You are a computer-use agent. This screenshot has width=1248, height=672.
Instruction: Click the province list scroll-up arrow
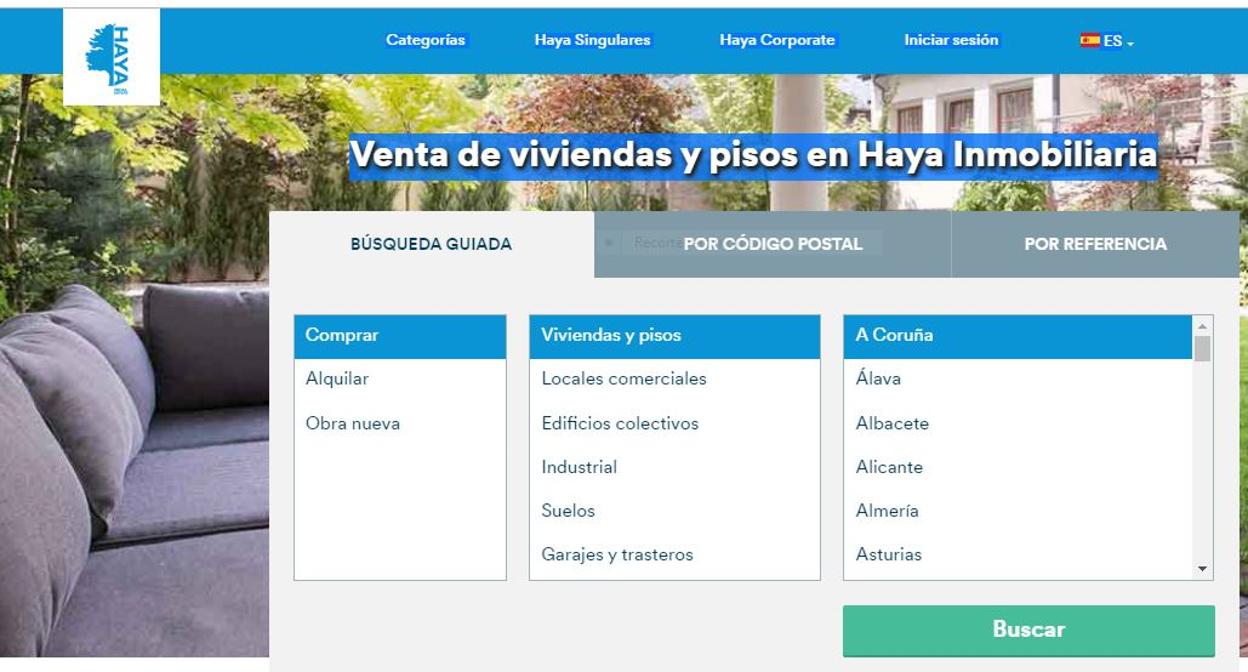pos(1202,327)
